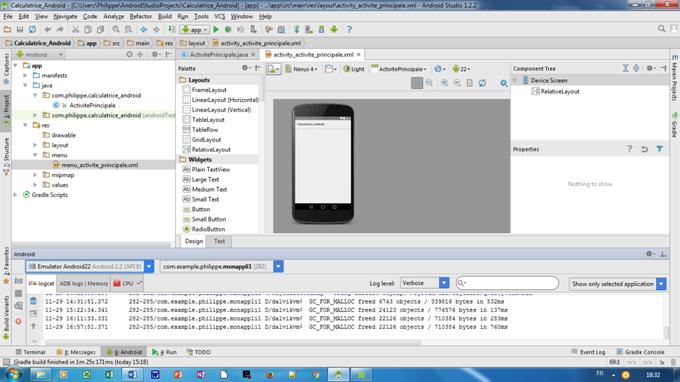
Task: Click the search magnifier at the top right
Action: coord(661,29)
